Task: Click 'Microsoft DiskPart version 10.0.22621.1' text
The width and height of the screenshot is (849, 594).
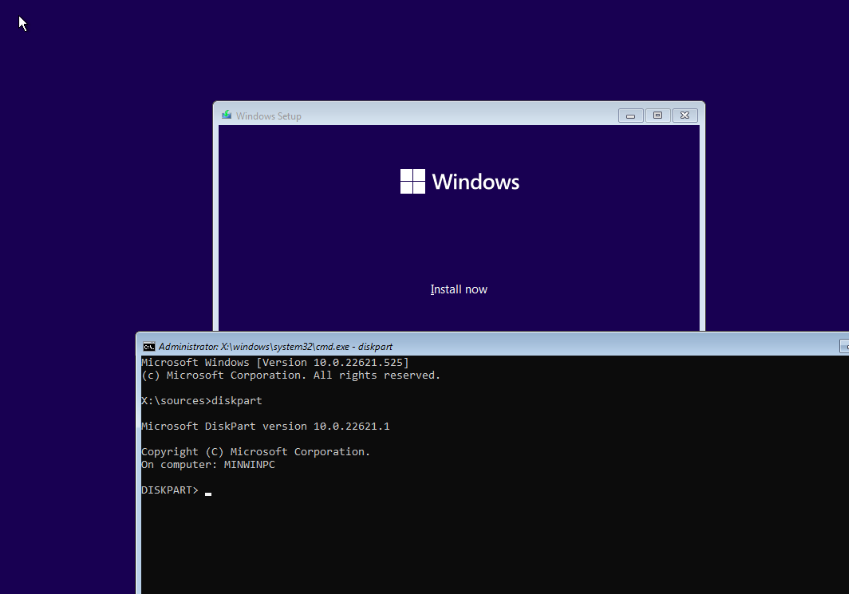Action: [265, 426]
